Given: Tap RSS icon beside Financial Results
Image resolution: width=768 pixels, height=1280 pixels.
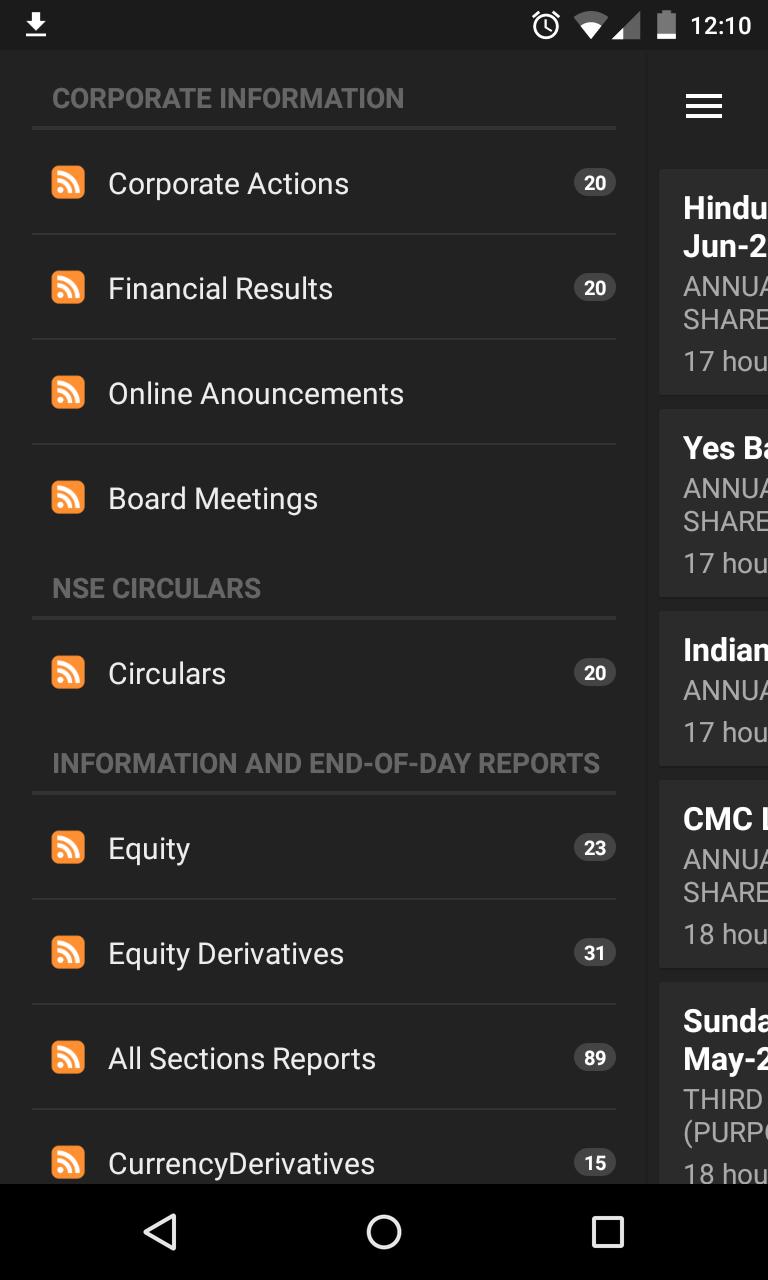Looking at the screenshot, I should (68, 288).
